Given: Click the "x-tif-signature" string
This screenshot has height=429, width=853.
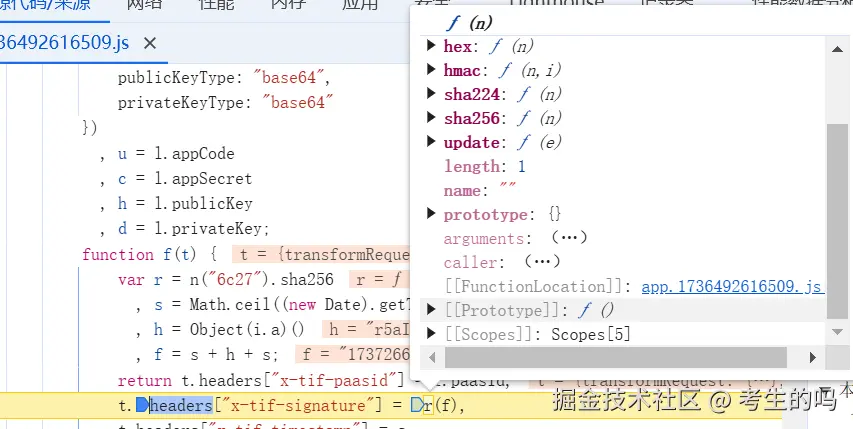Looking at the screenshot, I should click(299, 406).
